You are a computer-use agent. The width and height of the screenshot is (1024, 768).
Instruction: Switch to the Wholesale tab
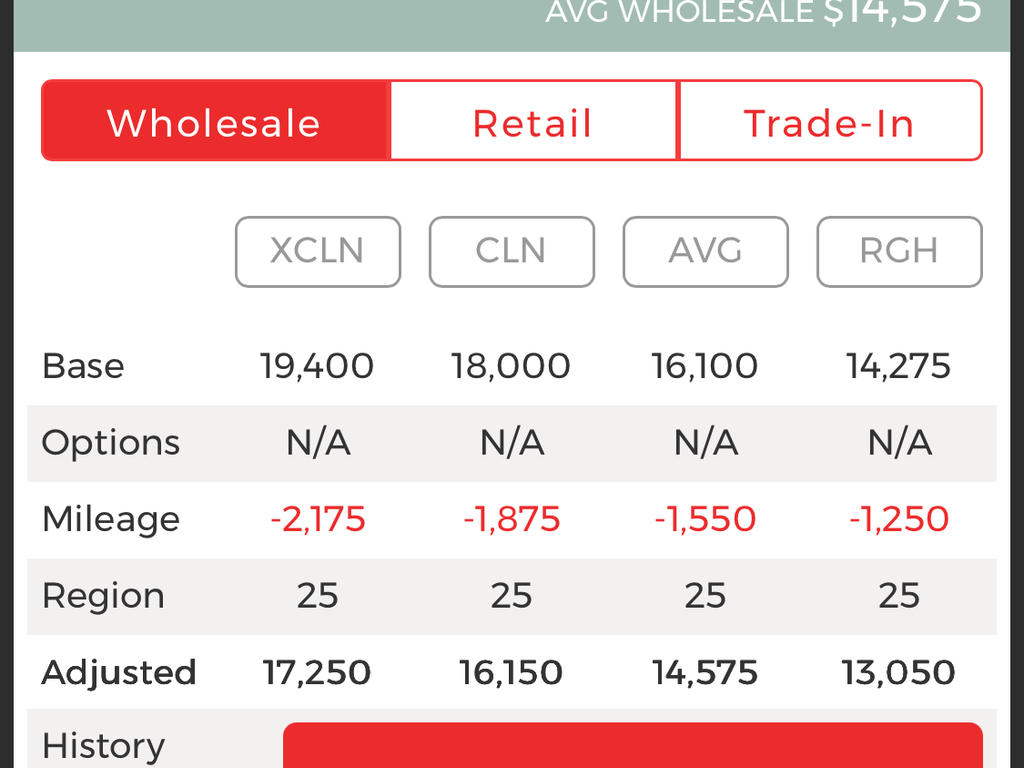[216, 121]
